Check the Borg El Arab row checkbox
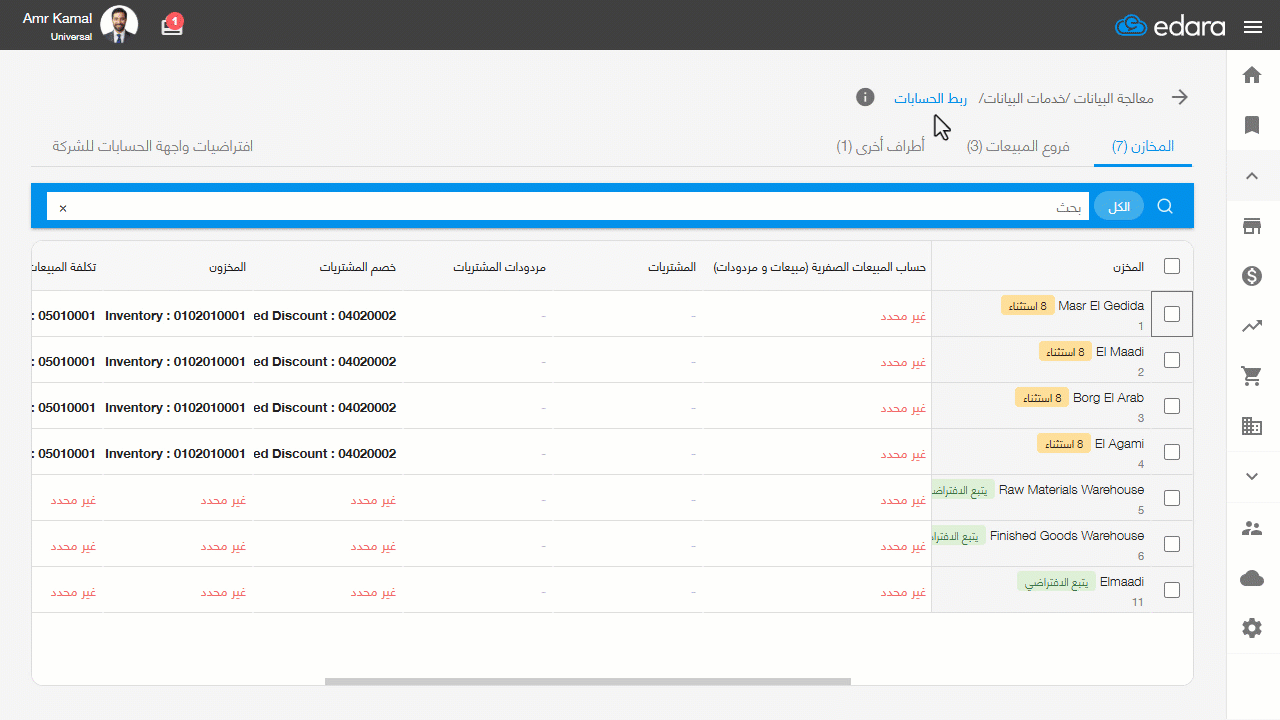Image resolution: width=1280 pixels, height=720 pixels. (x=1172, y=406)
